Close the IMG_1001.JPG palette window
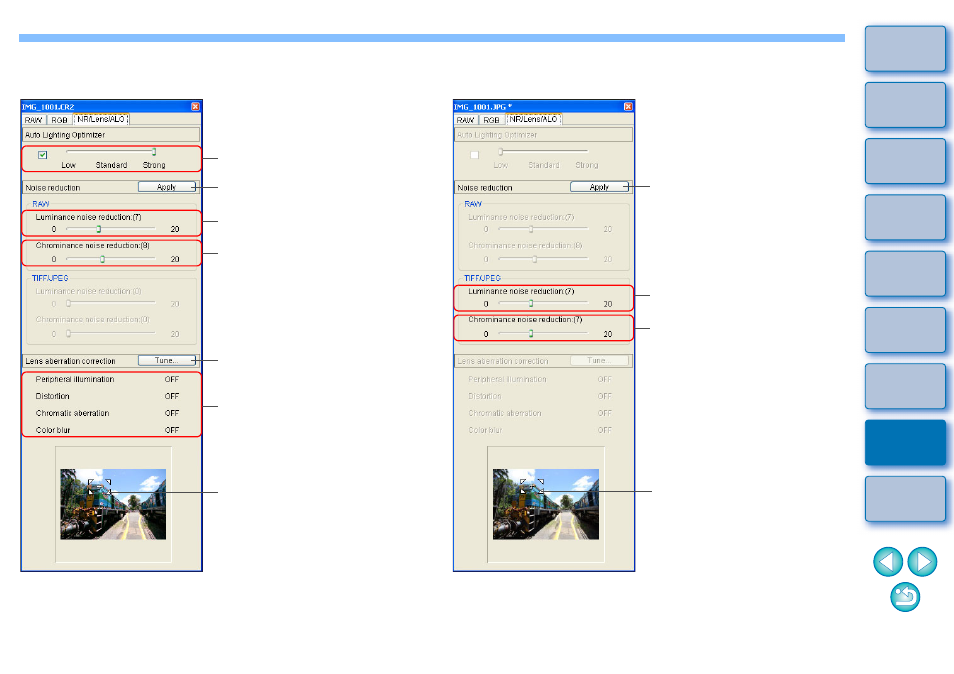 [x=628, y=106]
